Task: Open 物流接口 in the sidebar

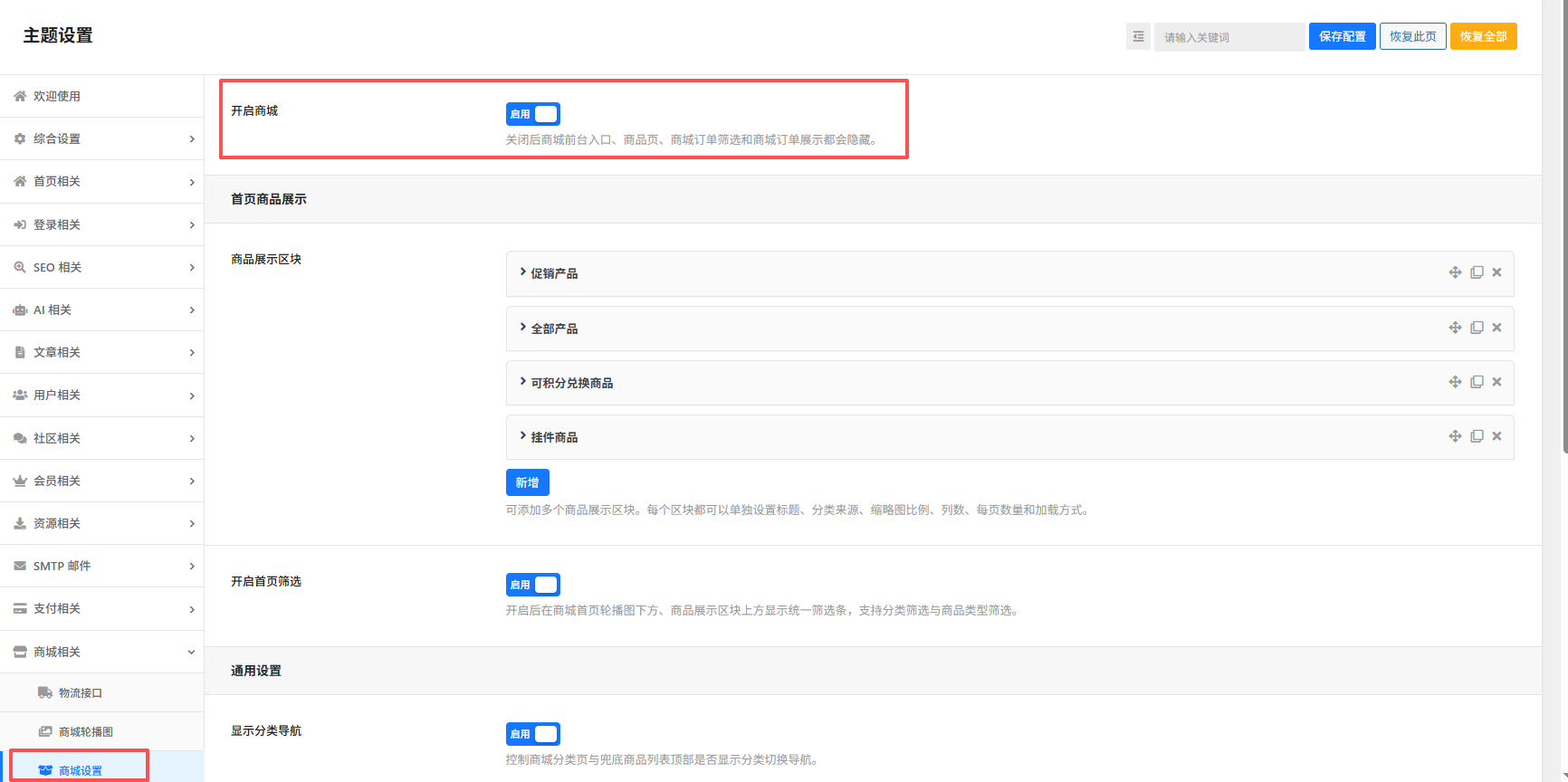Action: pyautogui.click(x=81, y=693)
